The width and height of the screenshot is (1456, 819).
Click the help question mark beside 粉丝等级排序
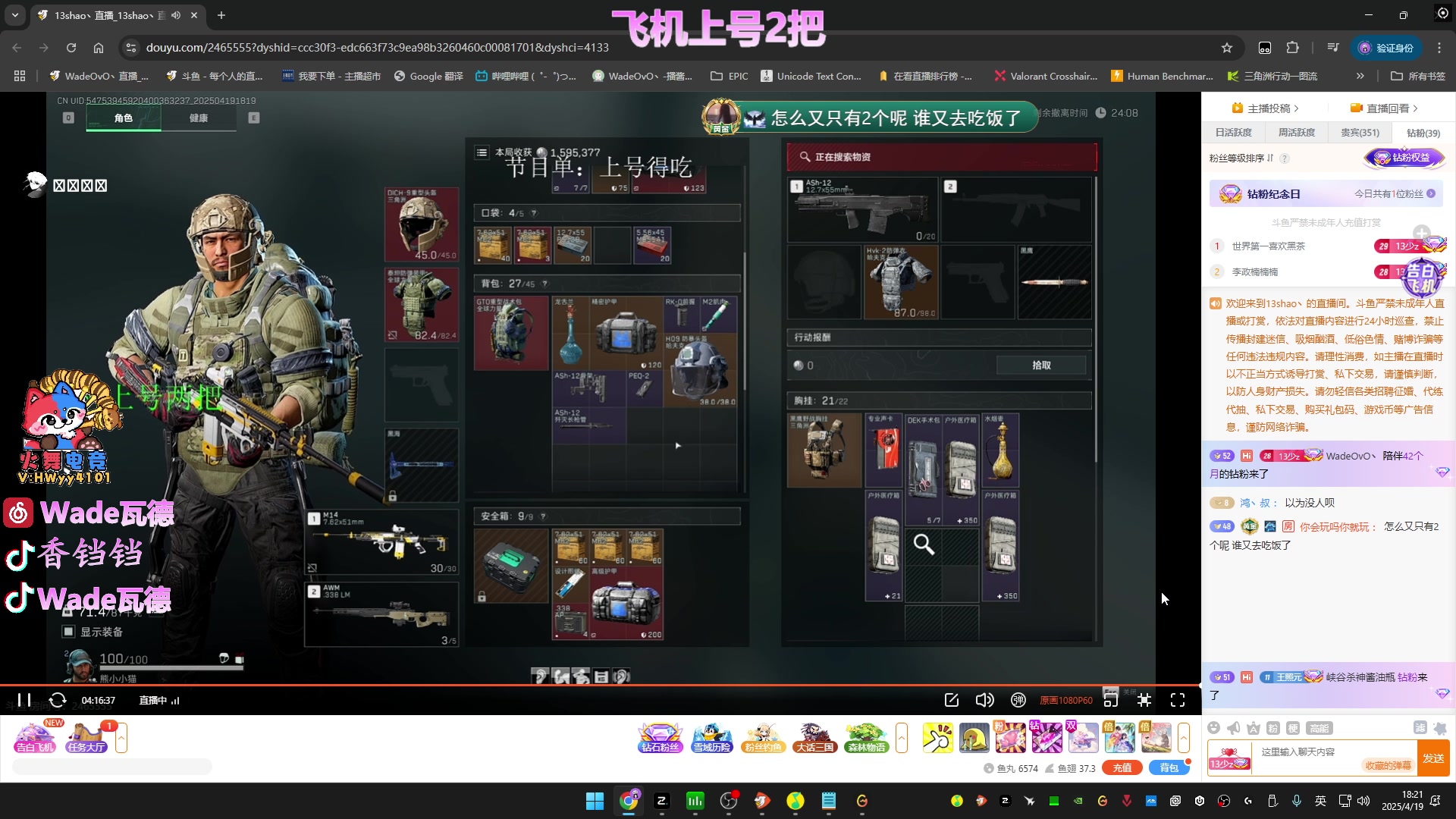[1285, 158]
